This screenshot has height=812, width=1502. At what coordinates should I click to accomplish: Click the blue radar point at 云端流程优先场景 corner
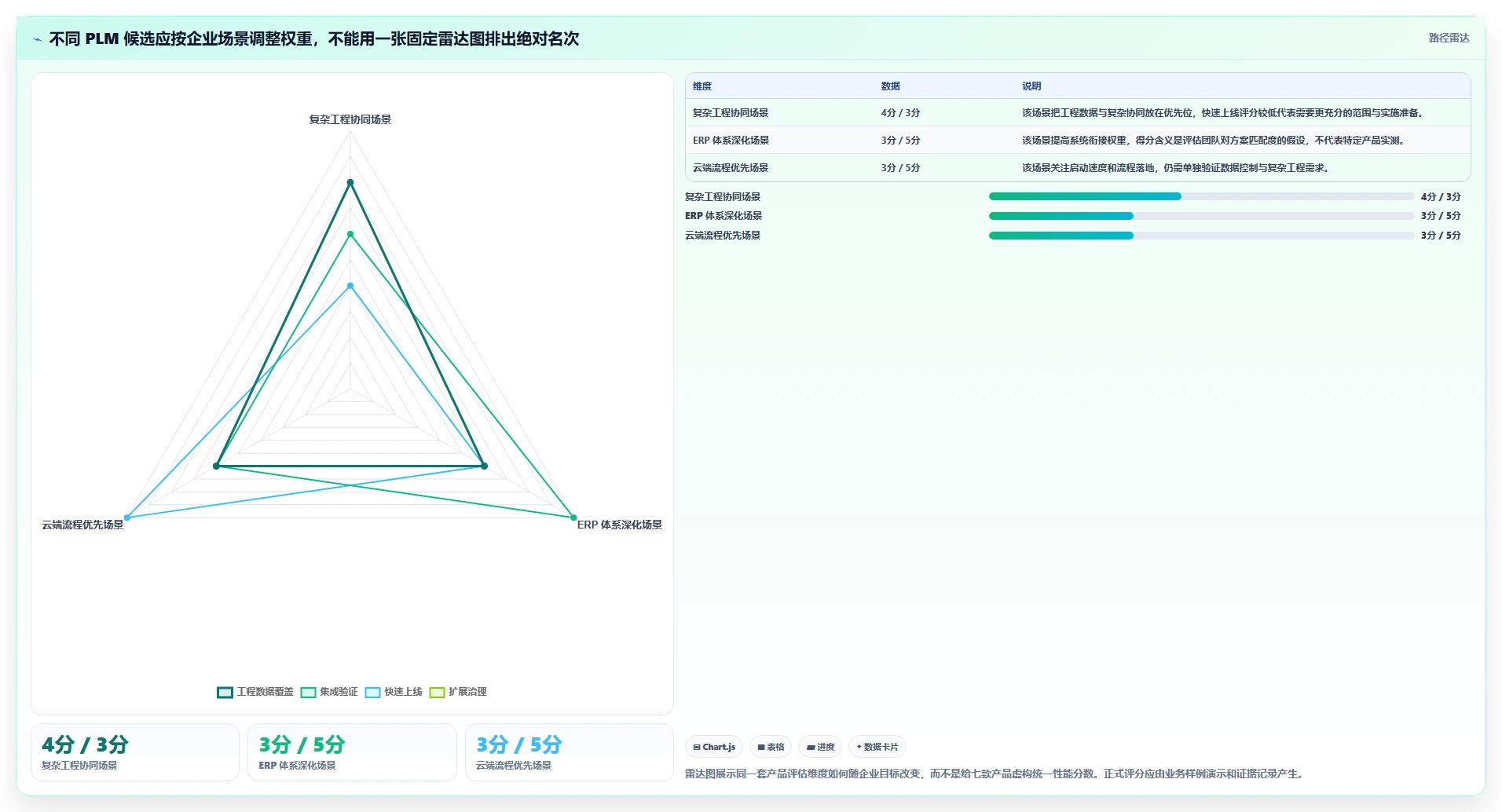[x=127, y=518]
